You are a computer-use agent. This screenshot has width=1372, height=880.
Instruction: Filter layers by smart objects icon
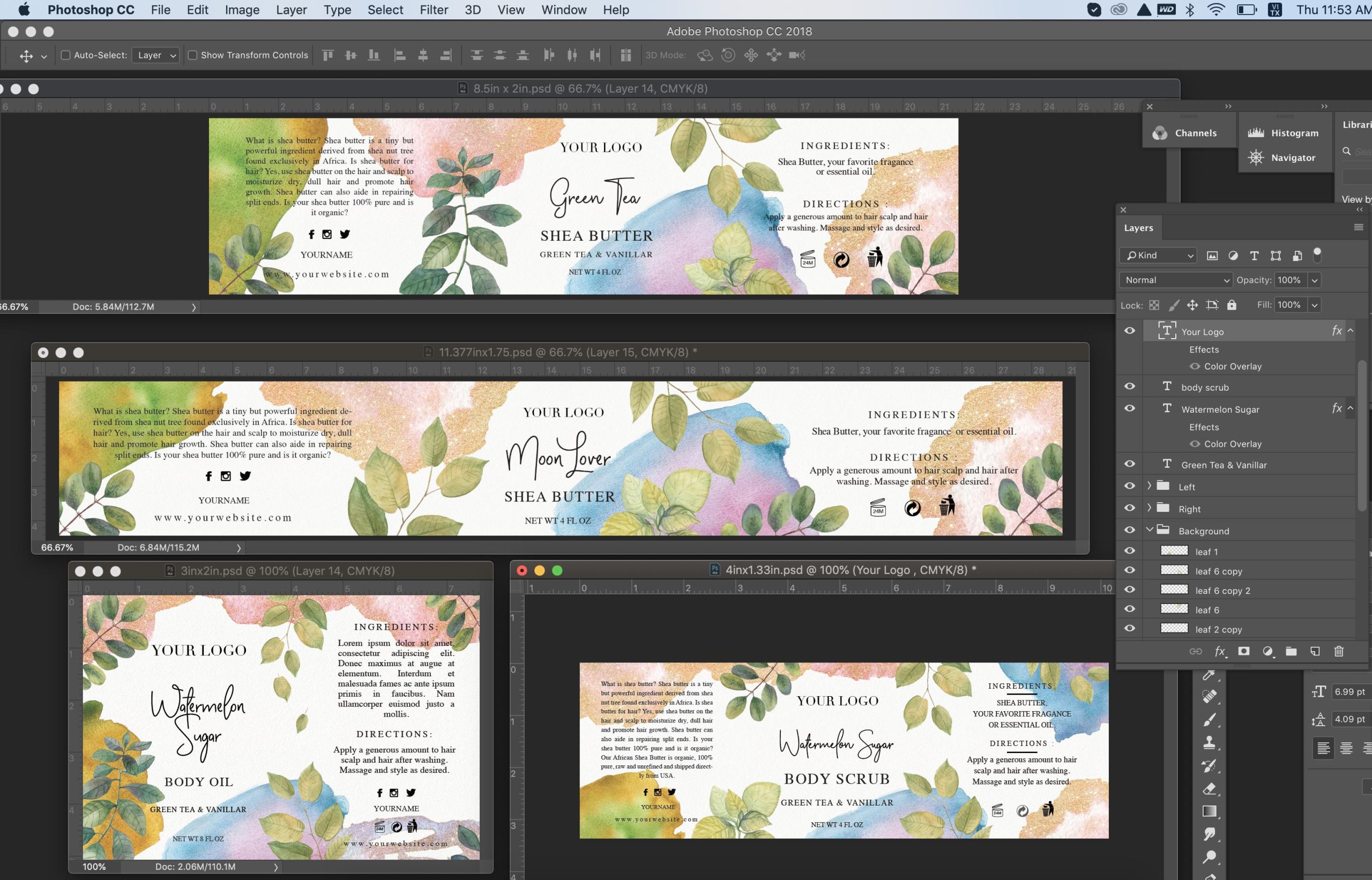point(1297,256)
